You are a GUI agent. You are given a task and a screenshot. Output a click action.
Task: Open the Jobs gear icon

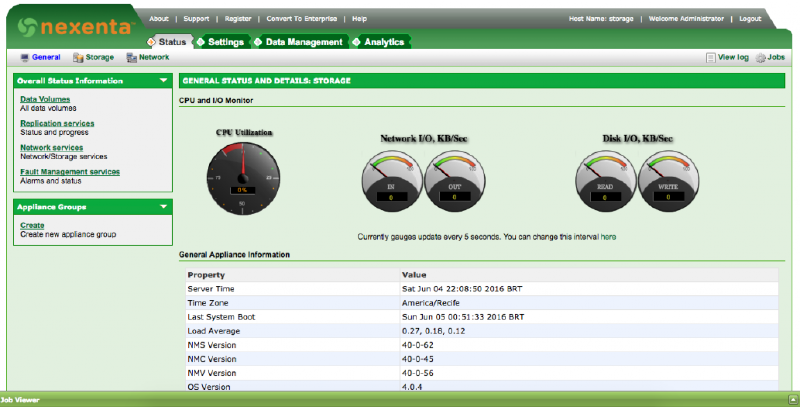pyautogui.click(x=761, y=58)
